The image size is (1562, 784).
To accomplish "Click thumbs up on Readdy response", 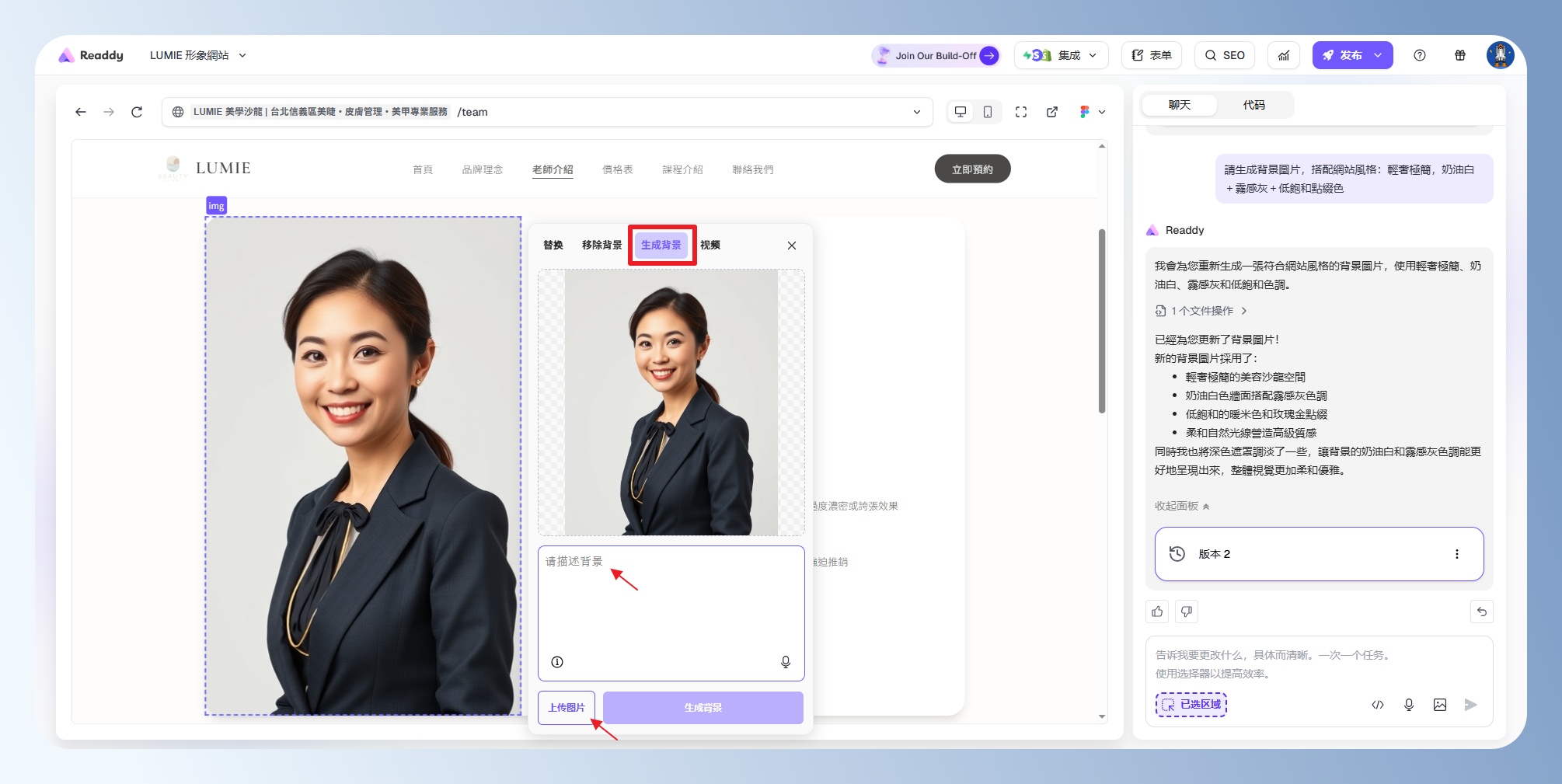I will (1157, 612).
